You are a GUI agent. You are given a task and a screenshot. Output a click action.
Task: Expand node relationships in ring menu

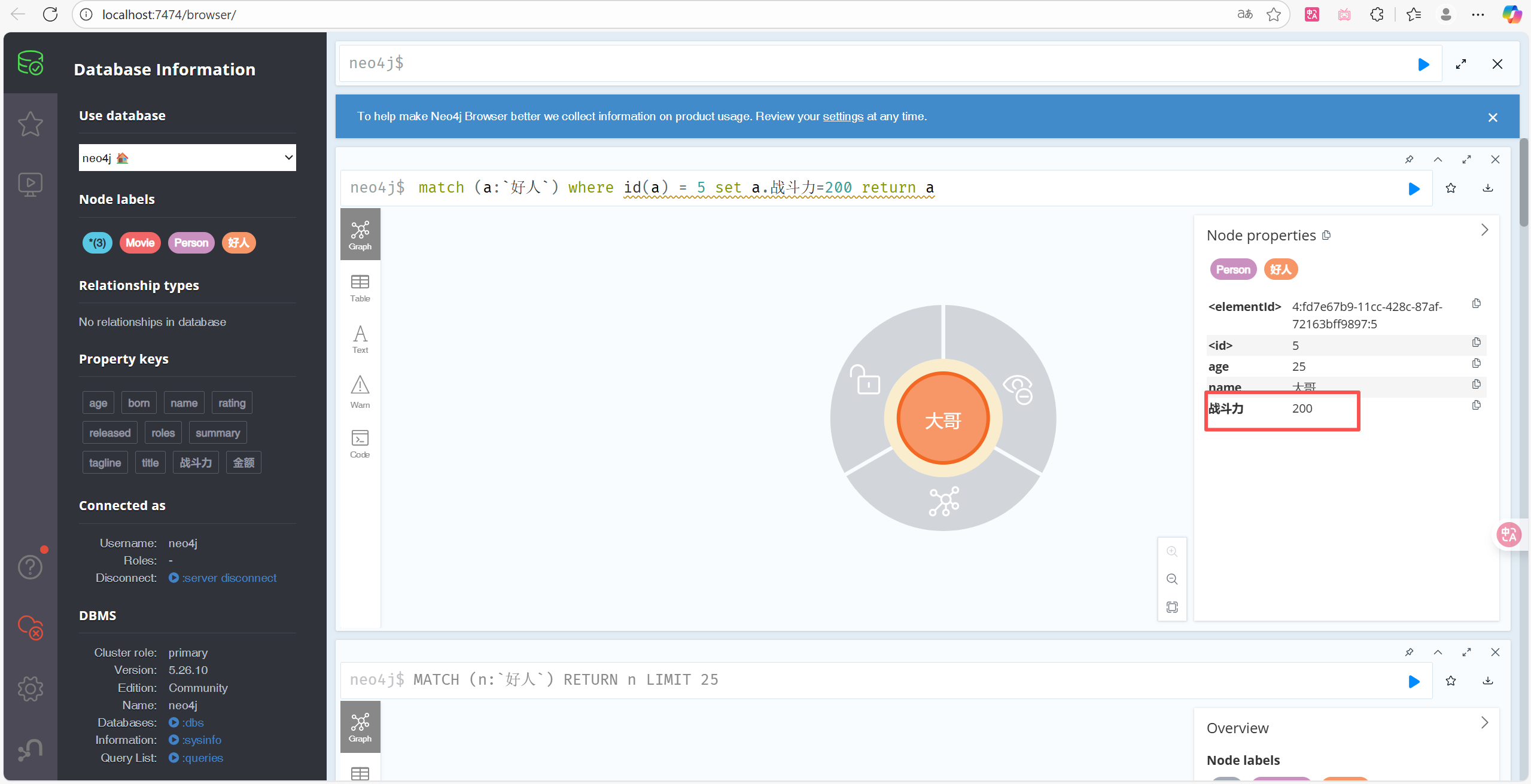943,501
